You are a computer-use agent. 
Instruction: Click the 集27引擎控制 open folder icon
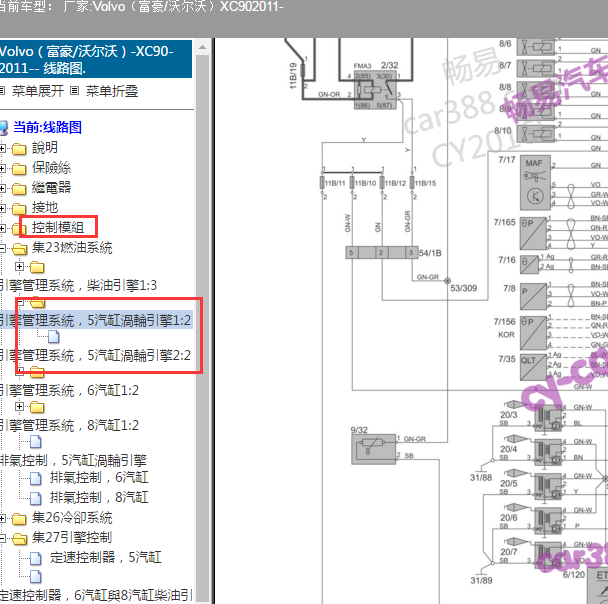[x=19, y=538]
